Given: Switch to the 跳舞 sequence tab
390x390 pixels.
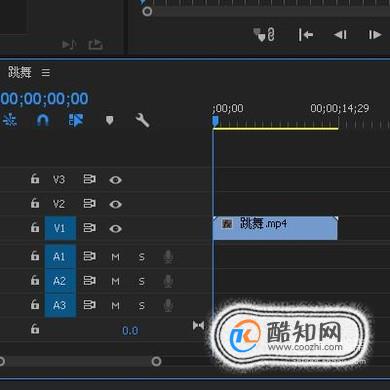Looking at the screenshot, I should click(20, 72).
